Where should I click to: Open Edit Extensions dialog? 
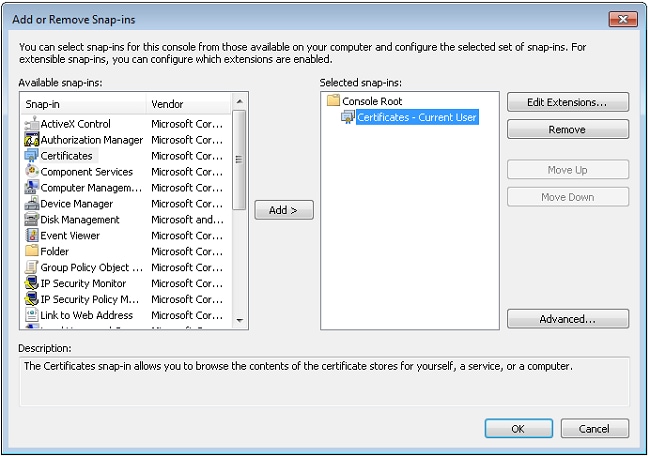[x=567, y=102]
